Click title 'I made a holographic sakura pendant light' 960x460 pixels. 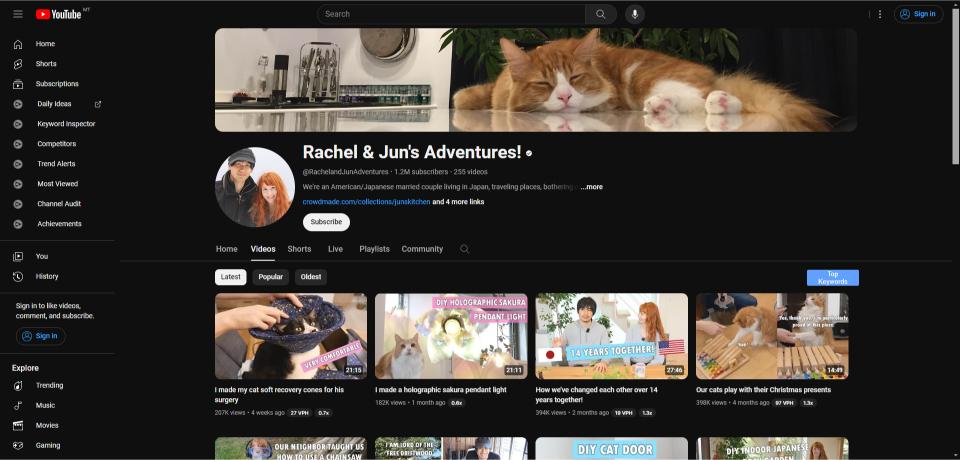pyautogui.click(x=441, y=390)
